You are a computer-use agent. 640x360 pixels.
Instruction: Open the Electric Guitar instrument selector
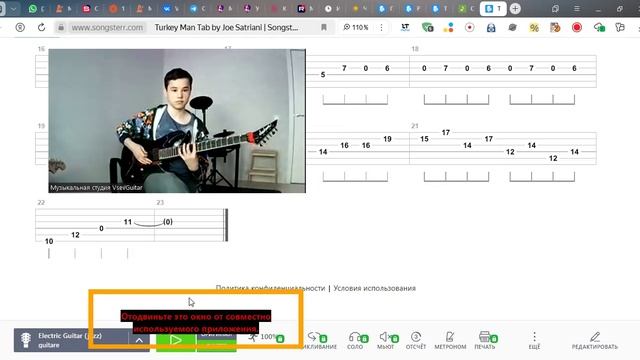[x=71, y=340]
